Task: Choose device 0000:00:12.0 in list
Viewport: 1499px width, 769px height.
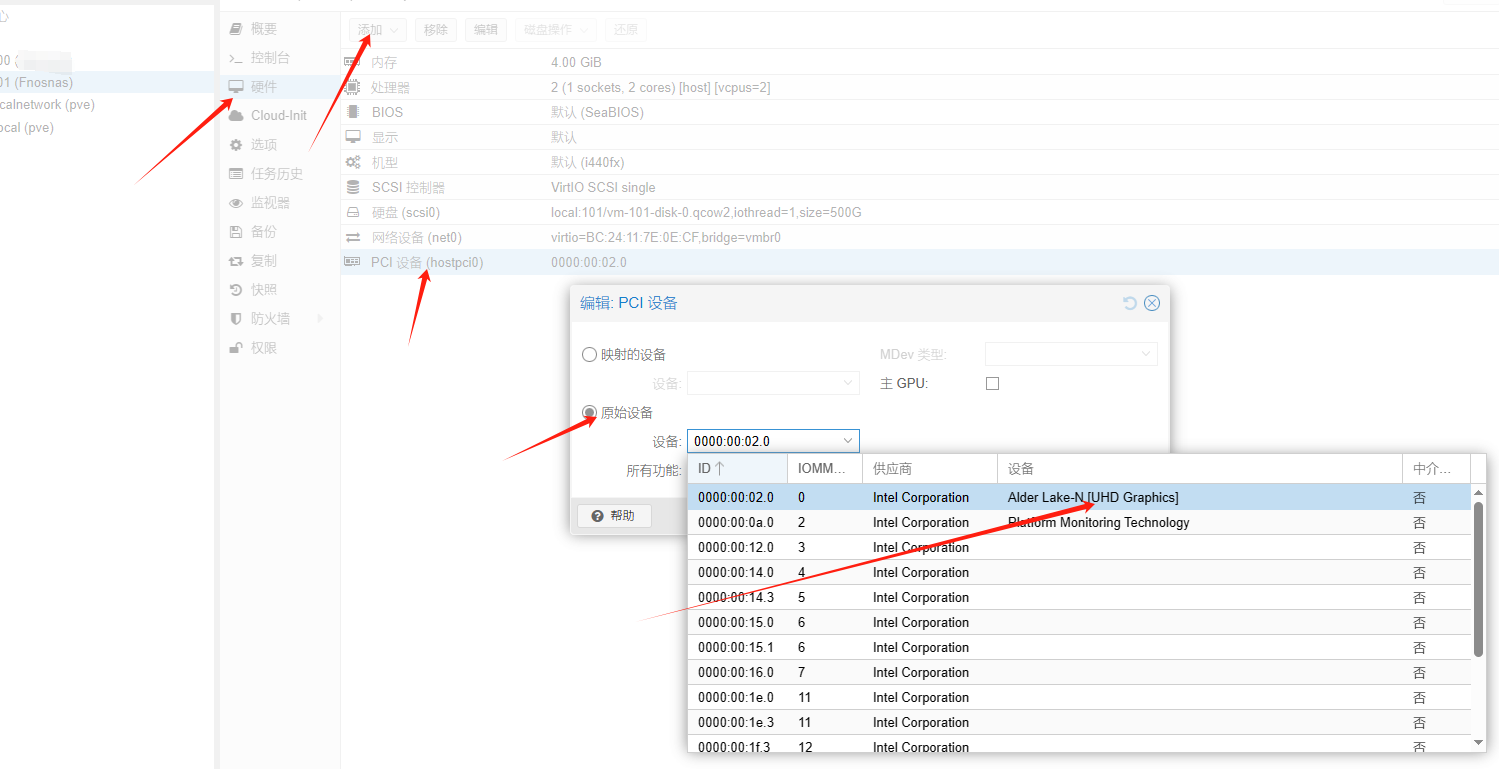Action: pos(1079,547)
